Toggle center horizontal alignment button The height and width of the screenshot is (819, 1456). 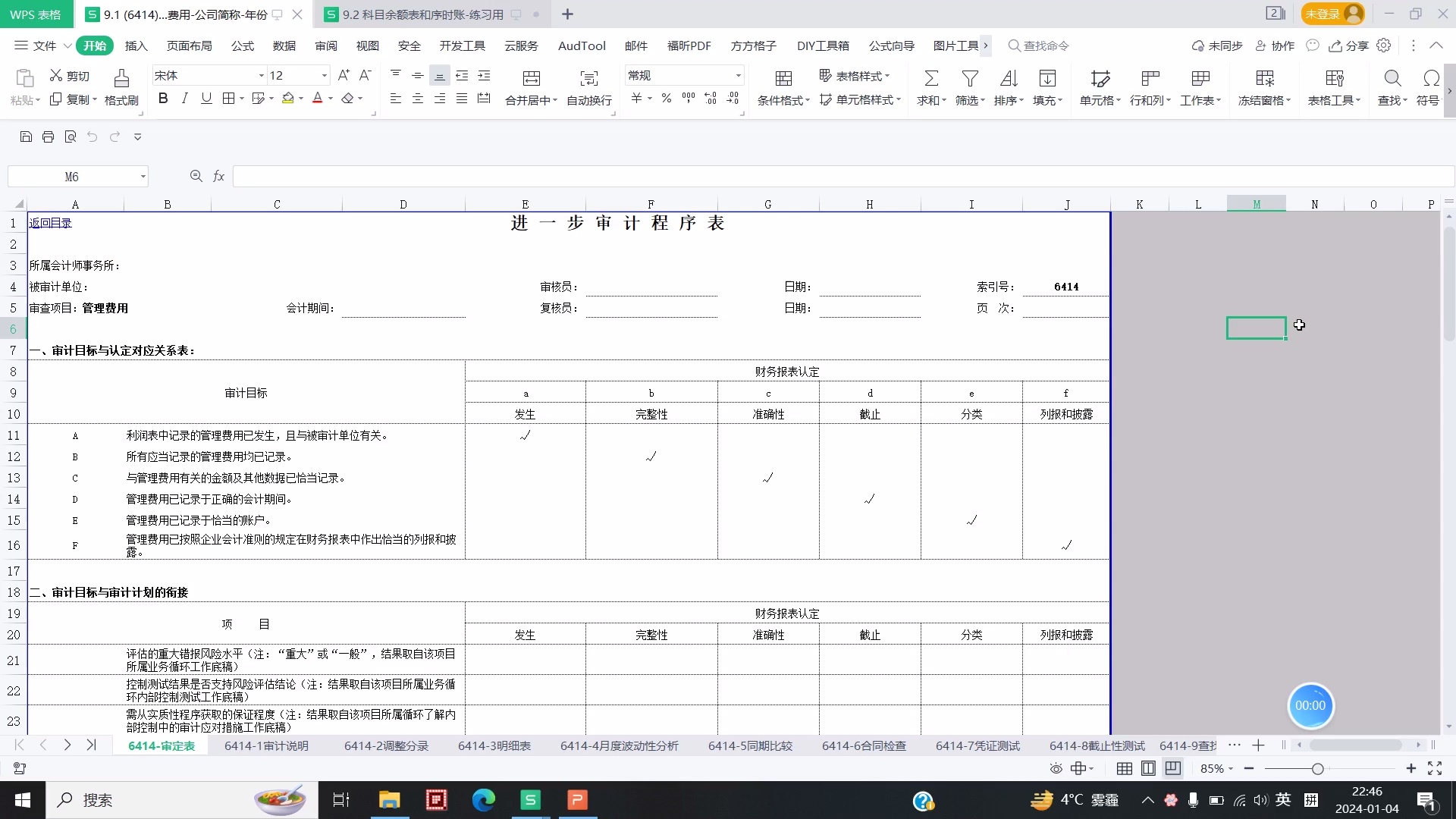click(417, 99)
